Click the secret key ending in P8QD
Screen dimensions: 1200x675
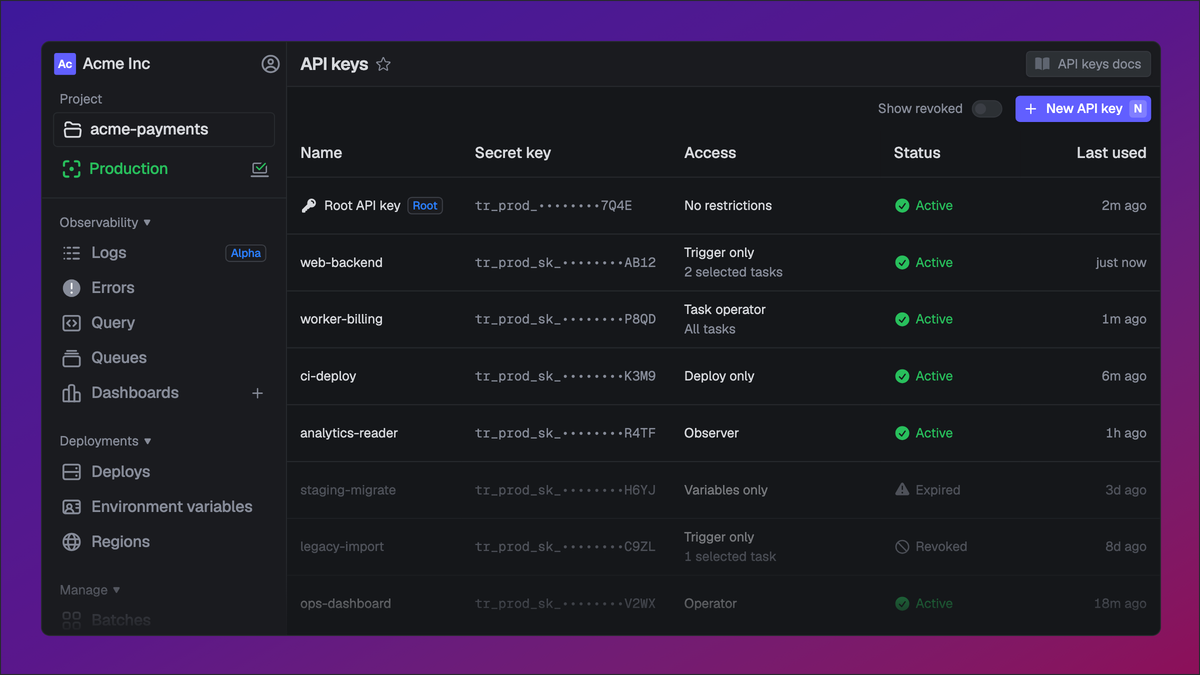click(x=565, y=320)
